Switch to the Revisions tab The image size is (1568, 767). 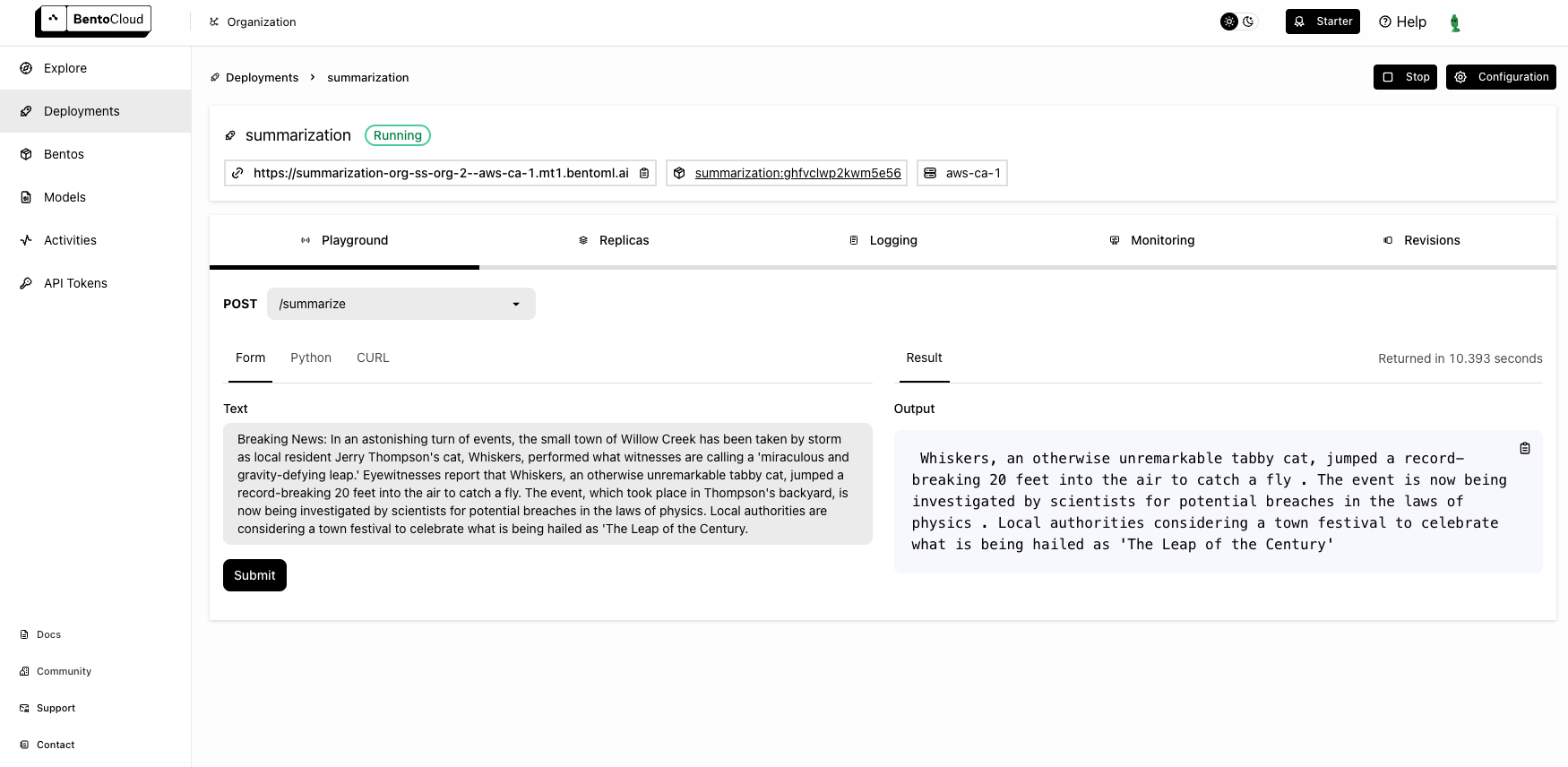(1421, 240)
